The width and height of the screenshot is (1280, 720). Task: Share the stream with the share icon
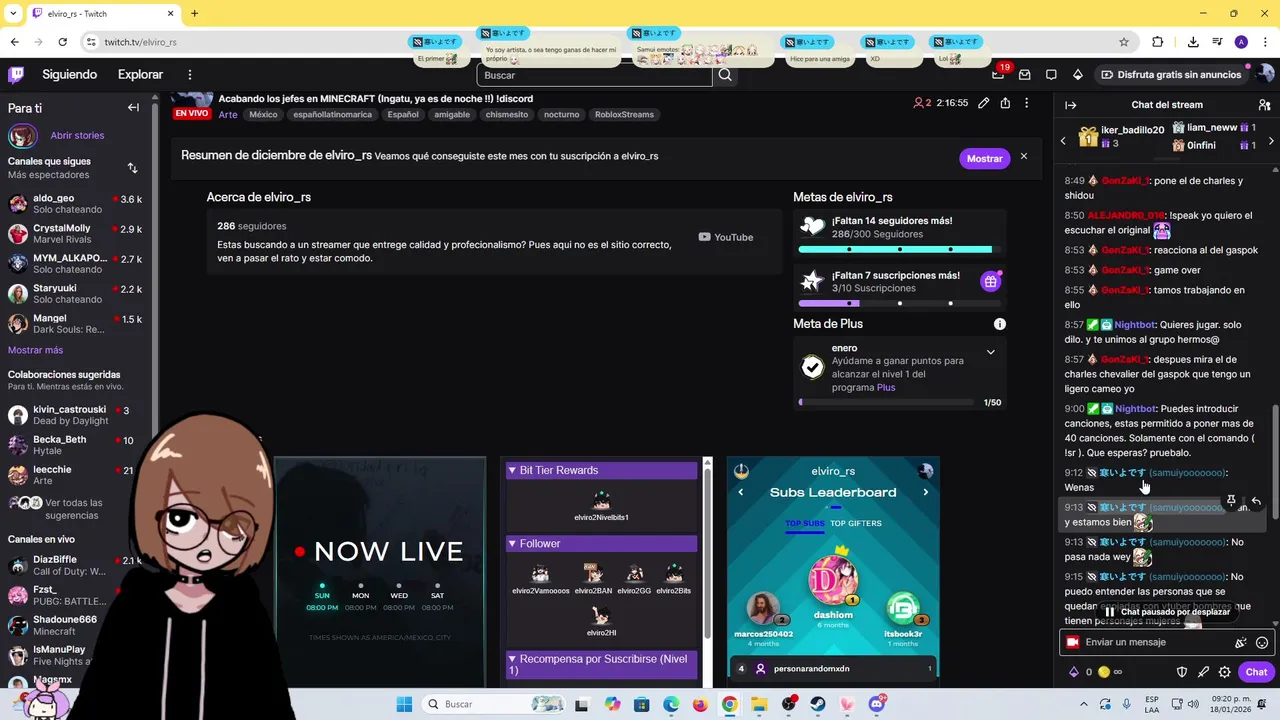pos(1005,103)
